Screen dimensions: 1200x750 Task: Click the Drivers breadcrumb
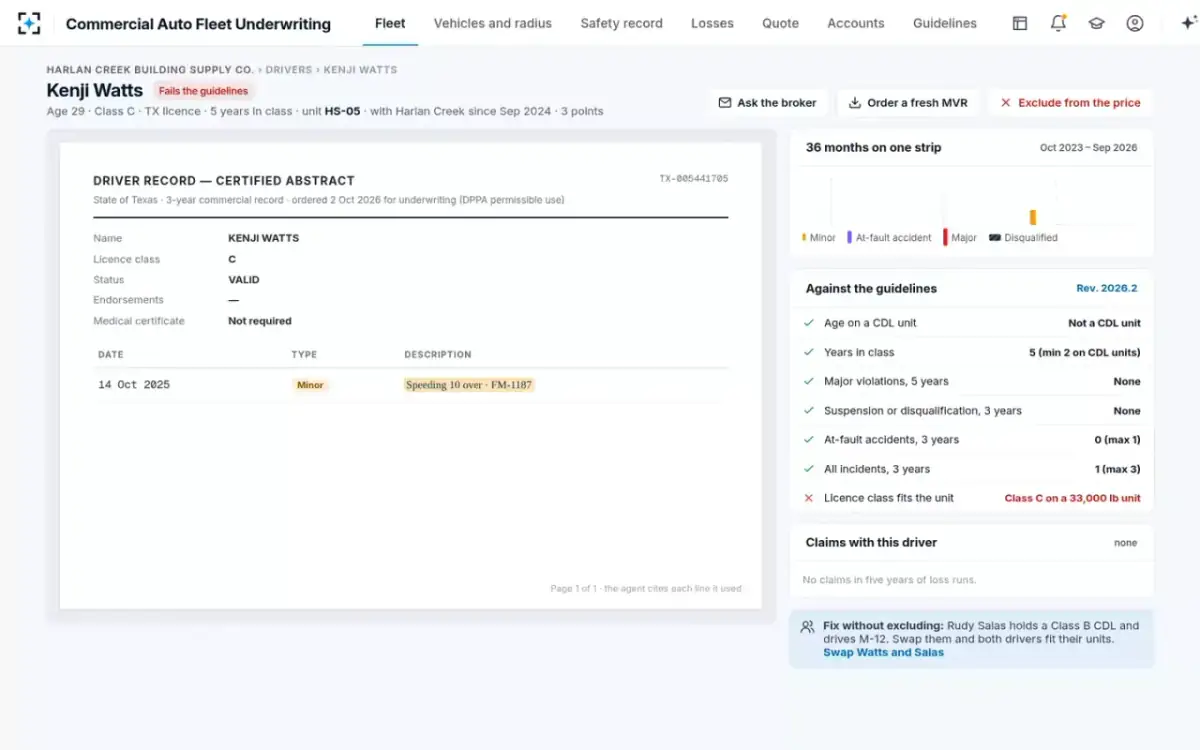[x=289, y=70]
